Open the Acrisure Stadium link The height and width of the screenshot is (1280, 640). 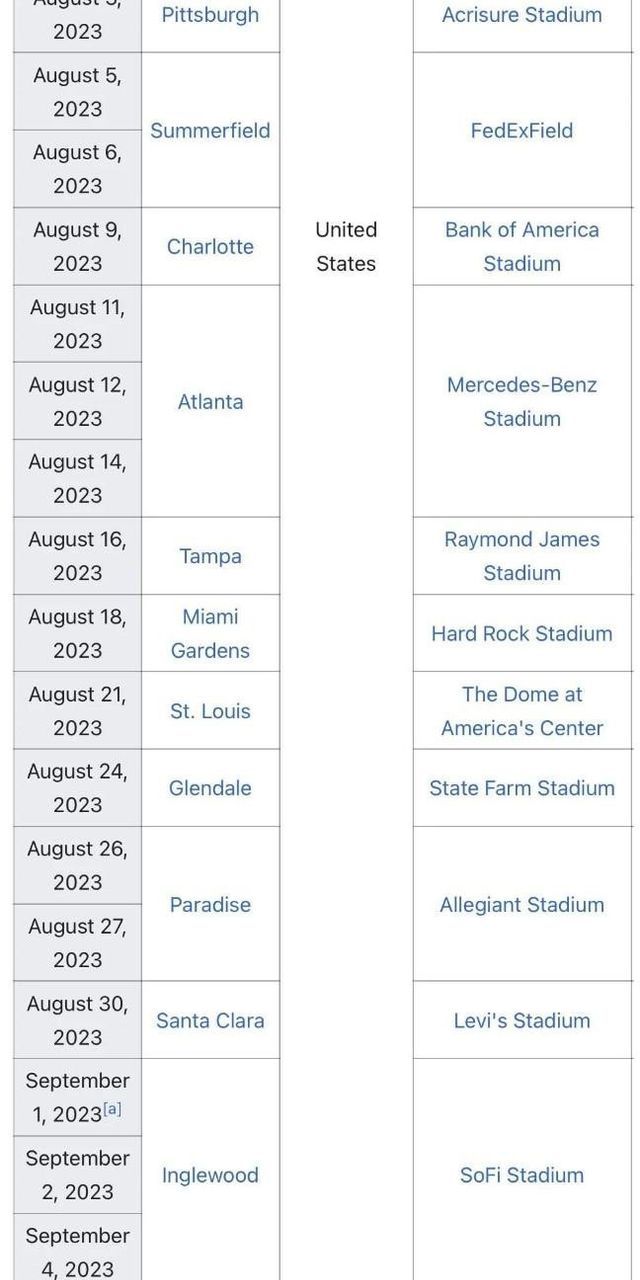point(522,15)
